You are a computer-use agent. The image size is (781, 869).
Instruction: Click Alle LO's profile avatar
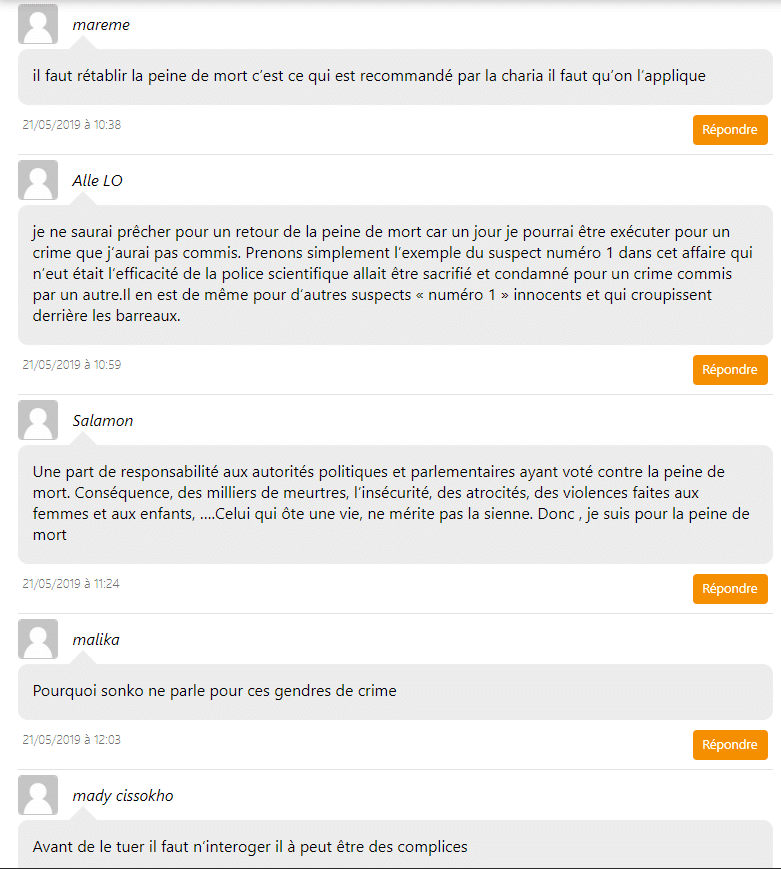tap(38, 180)
